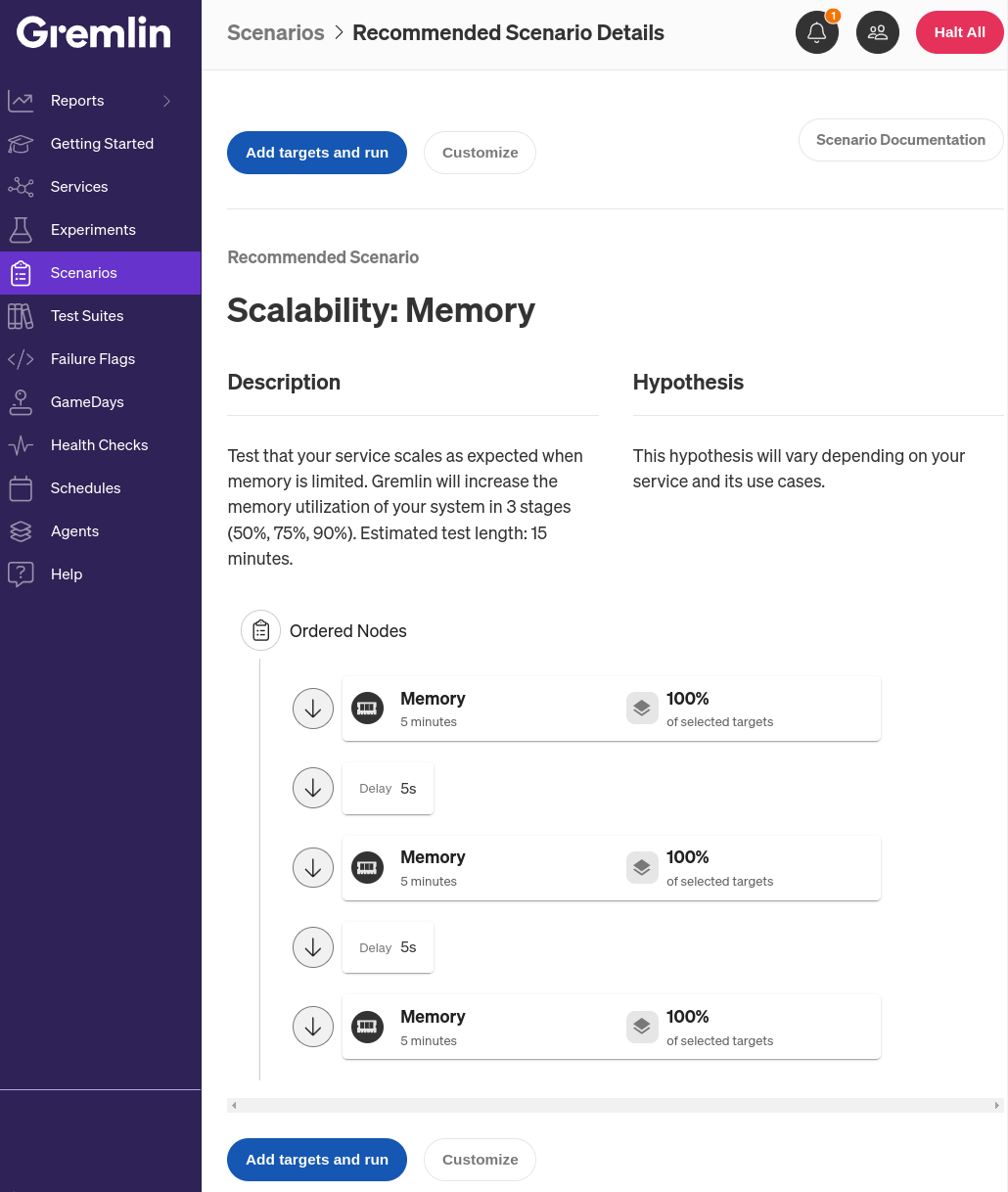Click the targets layers icon in first Memory node

[x=642, y=709]
